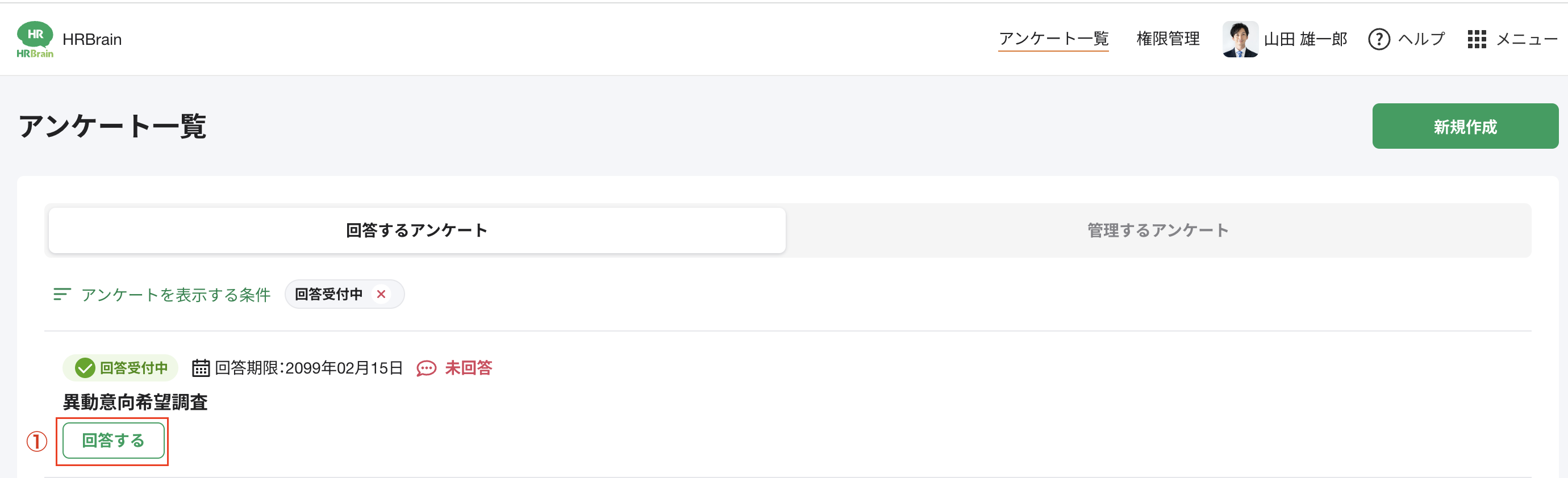Click the green checkmark status icon

click(85, 368)
